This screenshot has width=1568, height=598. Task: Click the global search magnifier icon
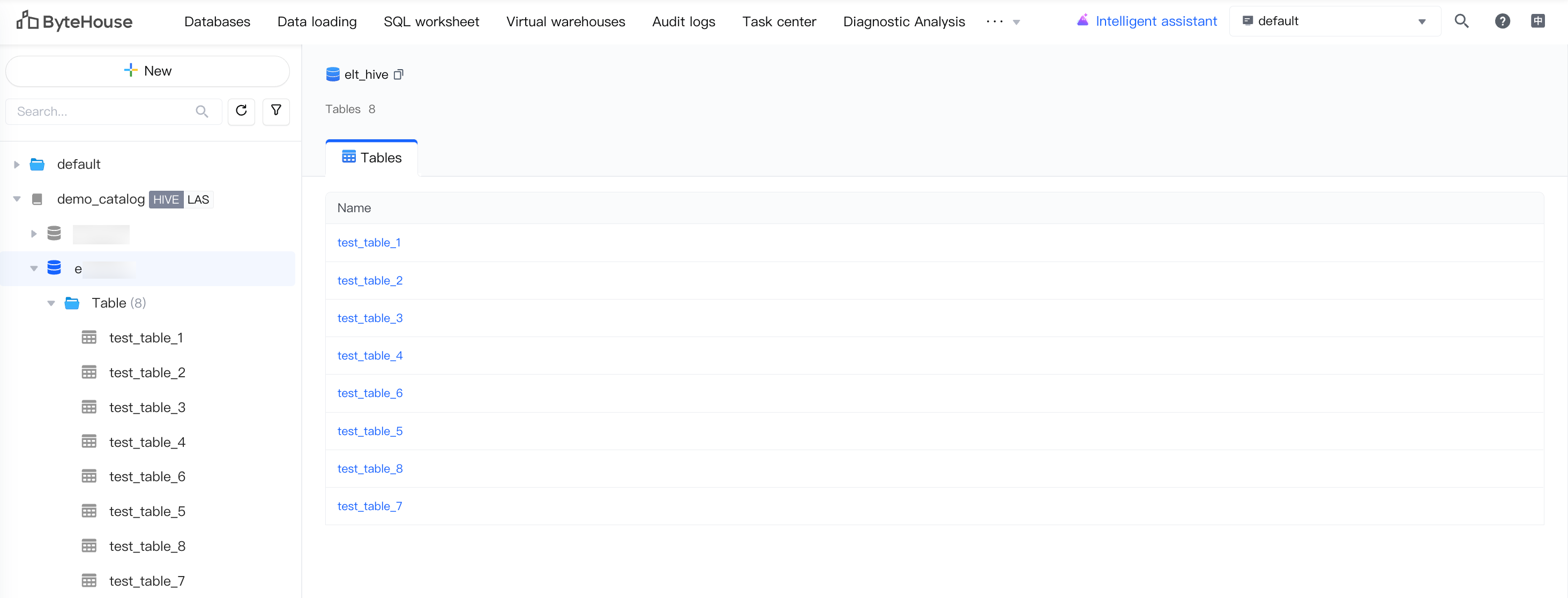coord(1461,21)
